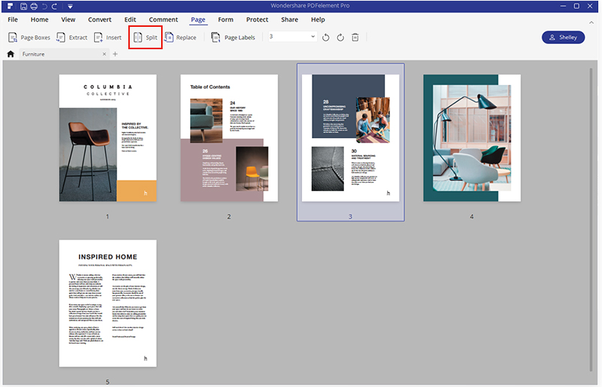Click the Shelley account button
Image resolution: width=602 pixels, height=387 pixels.
563,37
